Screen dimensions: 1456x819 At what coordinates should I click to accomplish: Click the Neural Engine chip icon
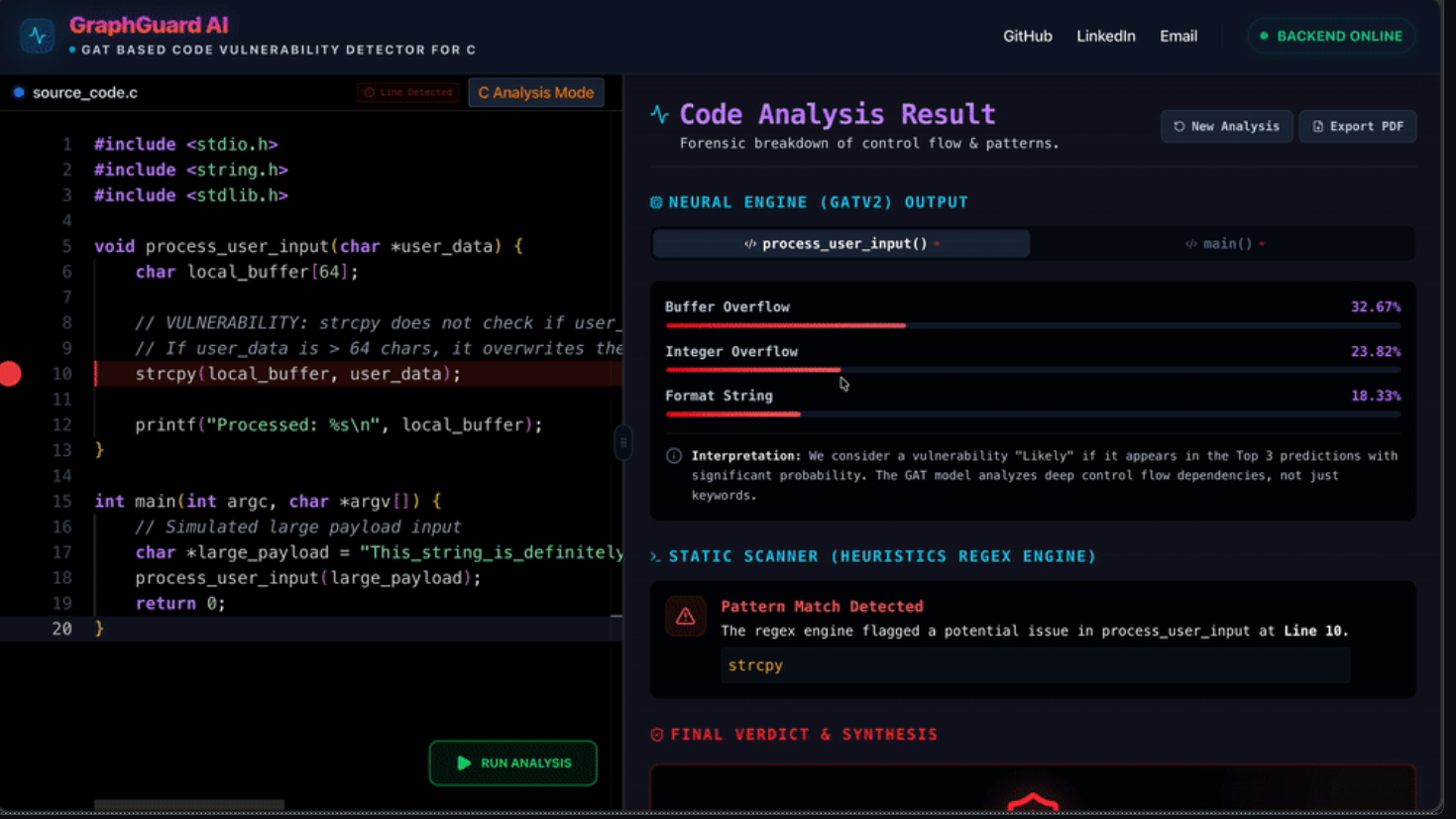click(x=656, y=202)
